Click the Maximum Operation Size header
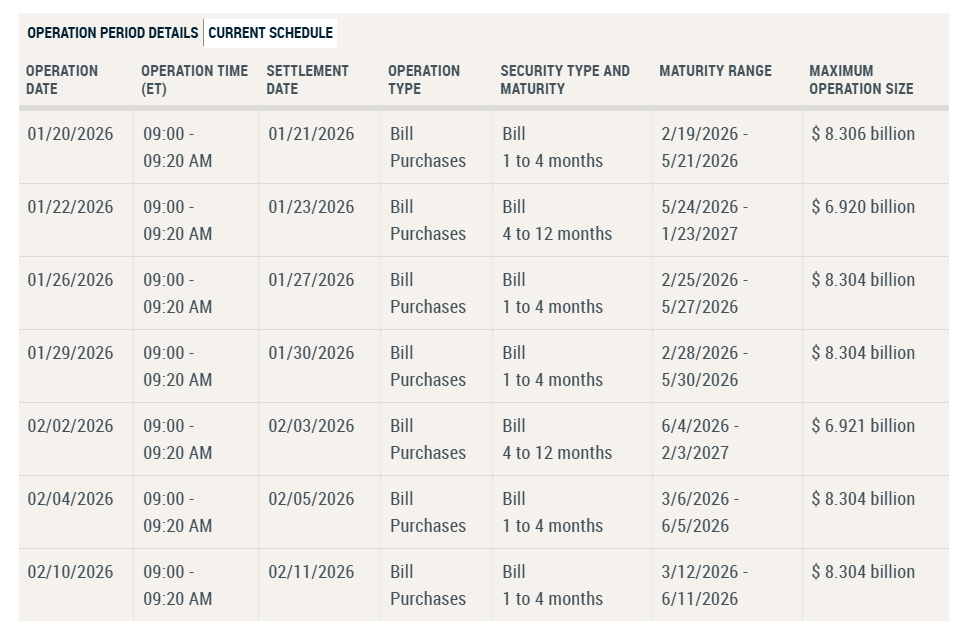Screen dimensions: 961x636 (860, 80)
